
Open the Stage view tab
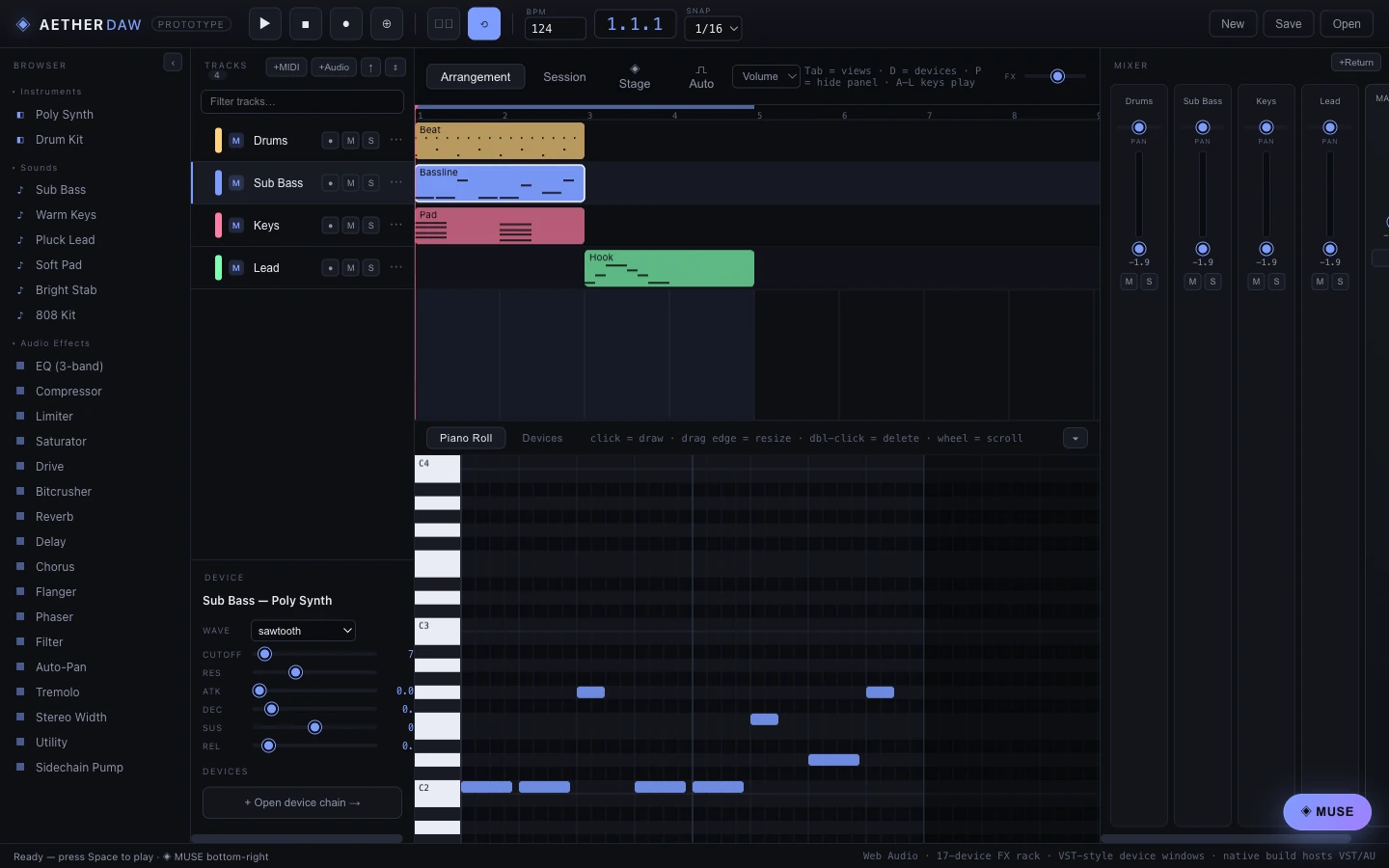(x=635, y=77)
